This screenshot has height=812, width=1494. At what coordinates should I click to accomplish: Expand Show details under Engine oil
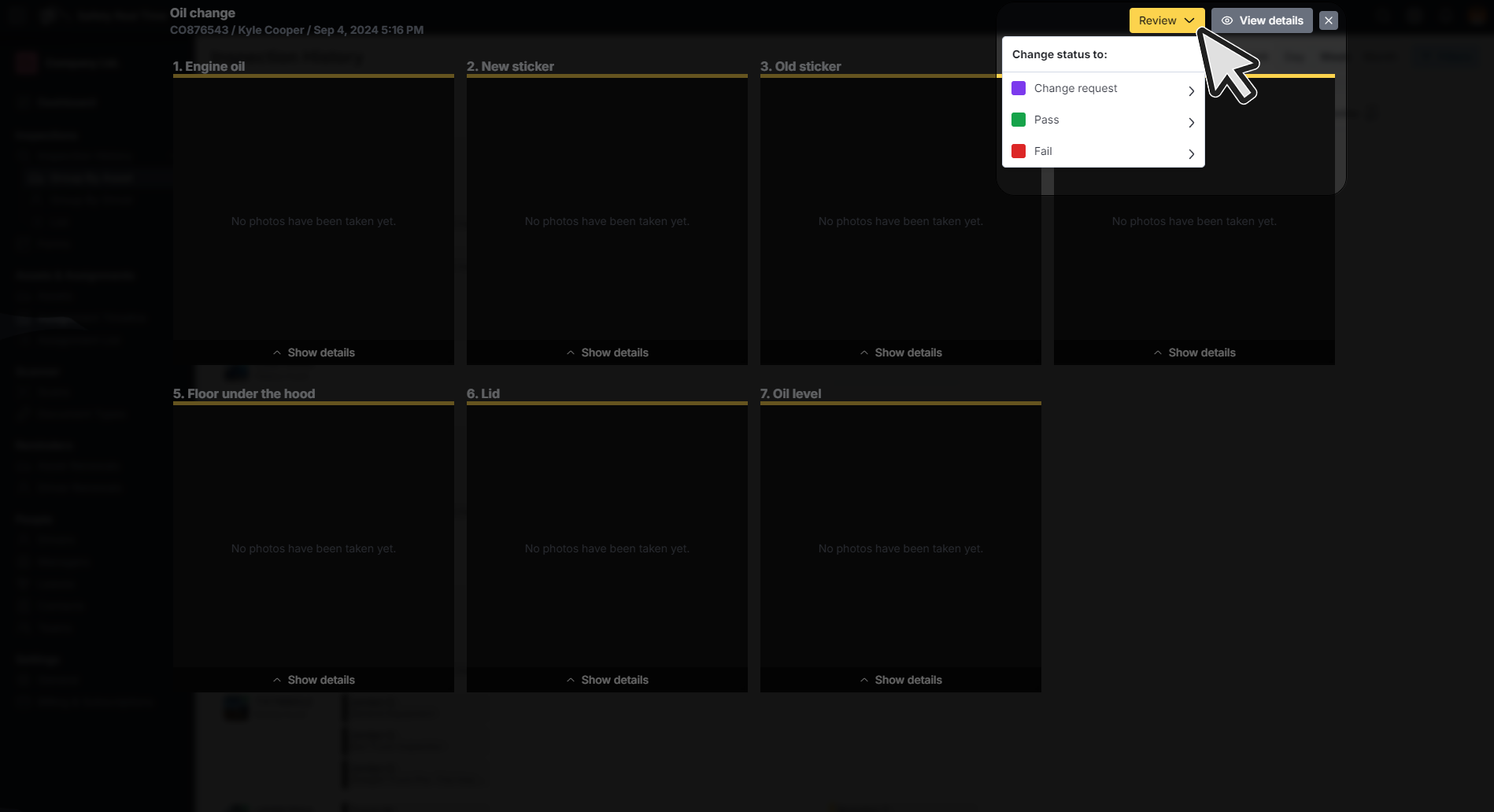(x=313, y=352)
